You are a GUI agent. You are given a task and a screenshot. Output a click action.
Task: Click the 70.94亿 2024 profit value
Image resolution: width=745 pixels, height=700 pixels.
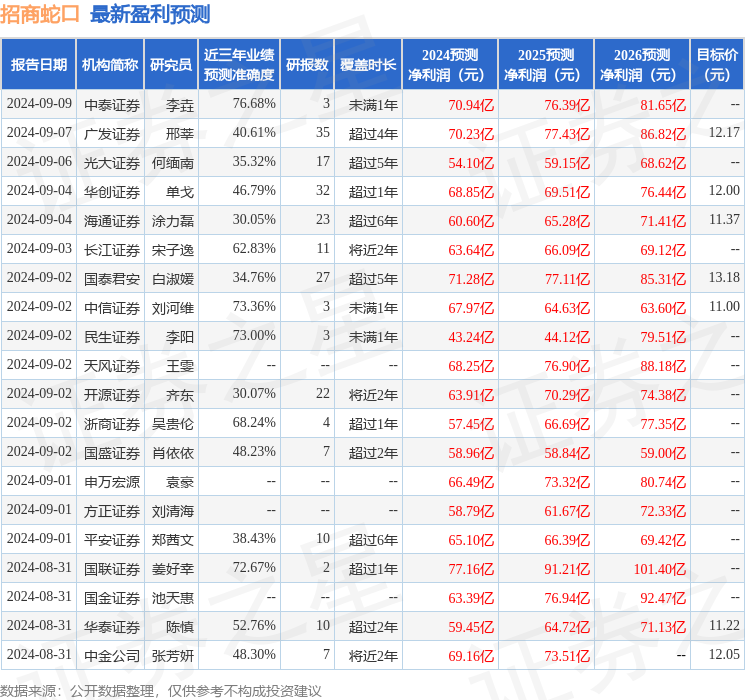coord(471,105)
